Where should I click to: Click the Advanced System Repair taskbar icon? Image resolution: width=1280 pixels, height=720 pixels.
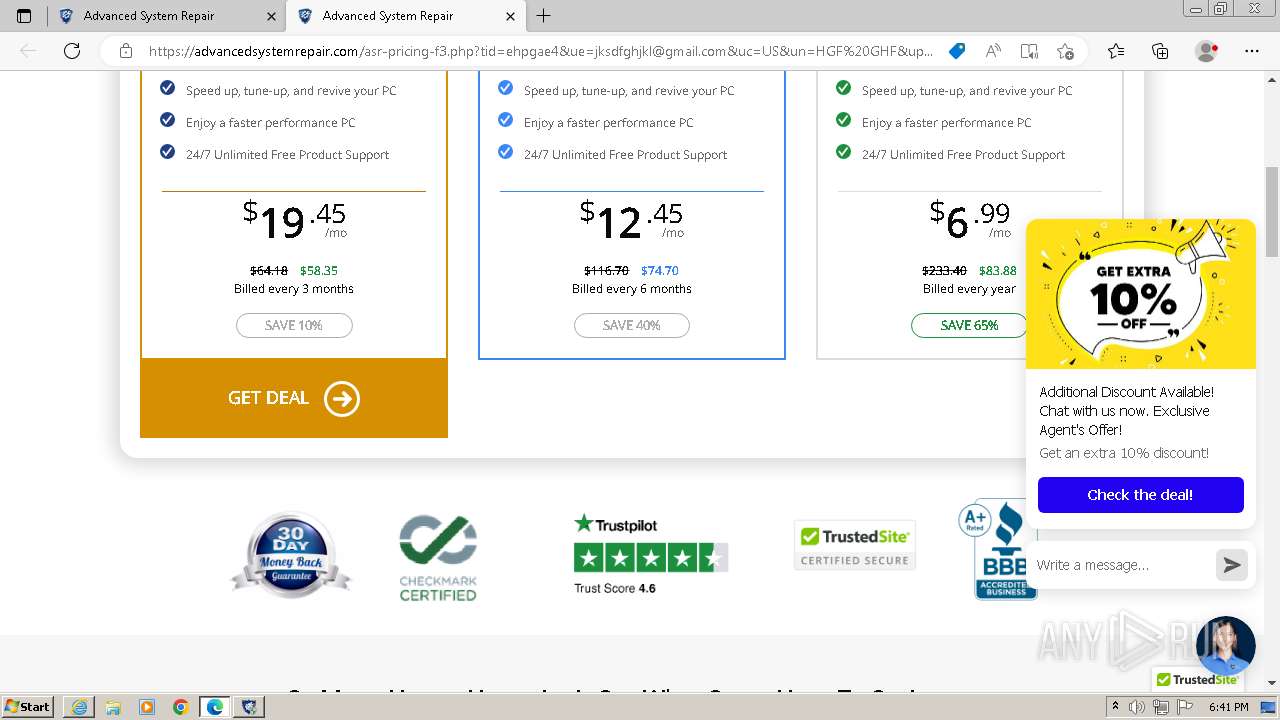[249, 707]
